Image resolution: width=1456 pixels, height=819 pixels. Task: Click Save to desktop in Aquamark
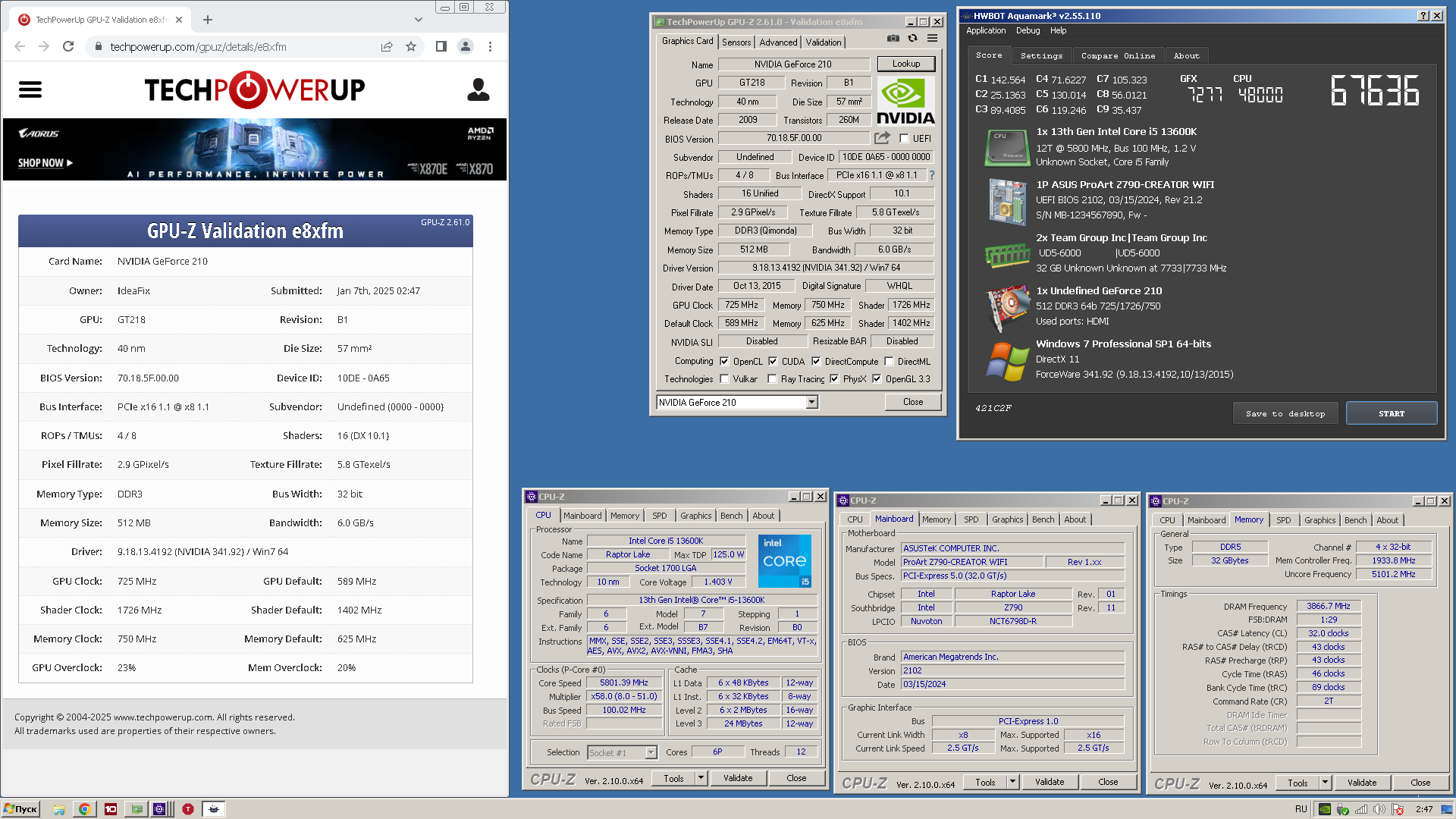[x=1285, y=413]
